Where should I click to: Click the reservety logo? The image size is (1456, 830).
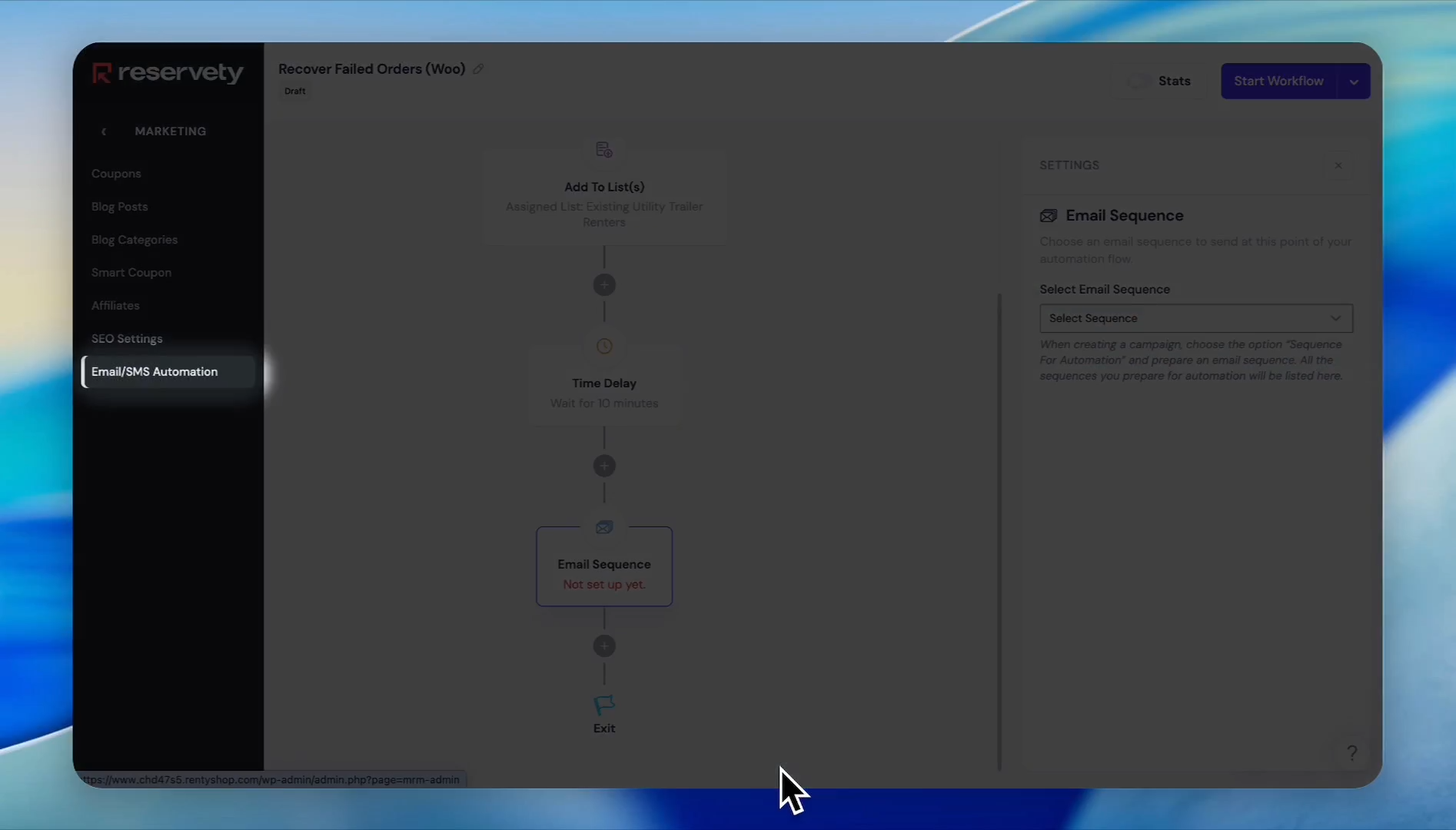168,73
